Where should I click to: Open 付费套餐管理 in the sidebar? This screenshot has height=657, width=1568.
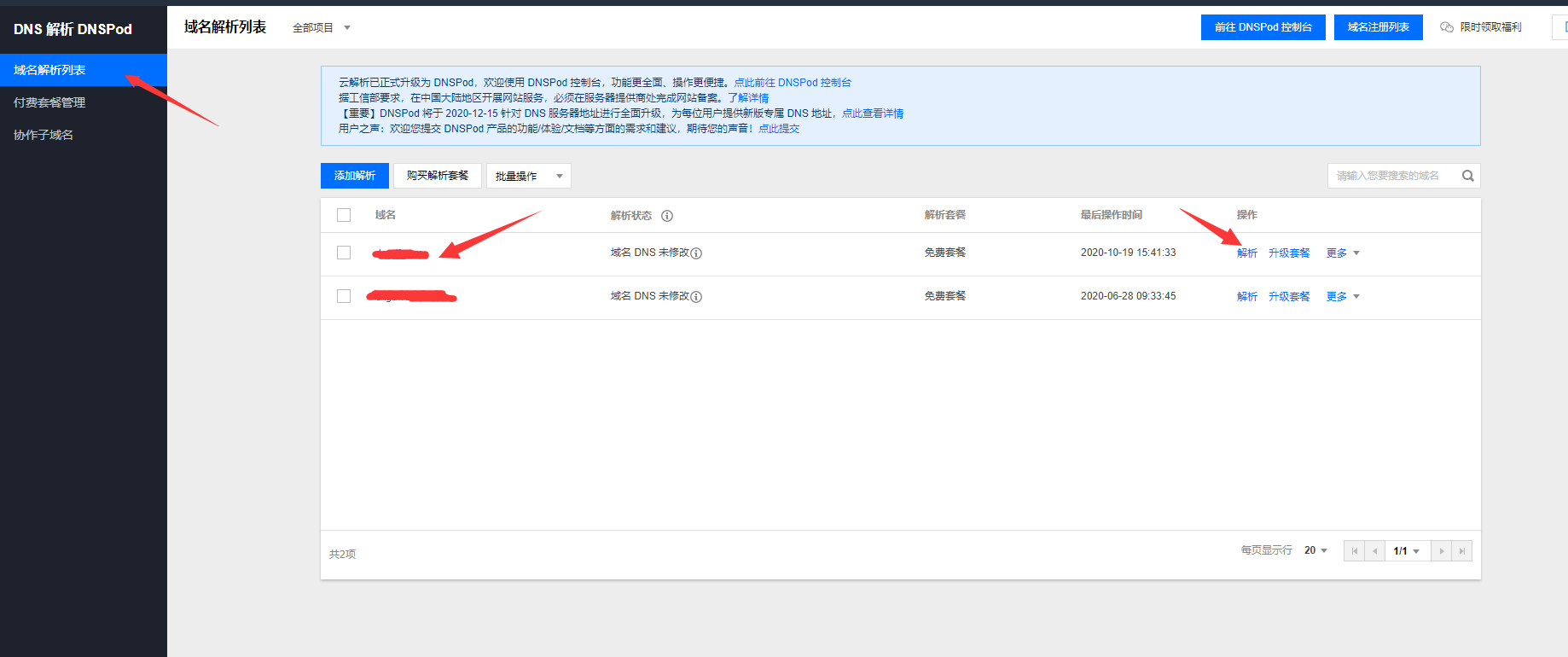point(84,102)
